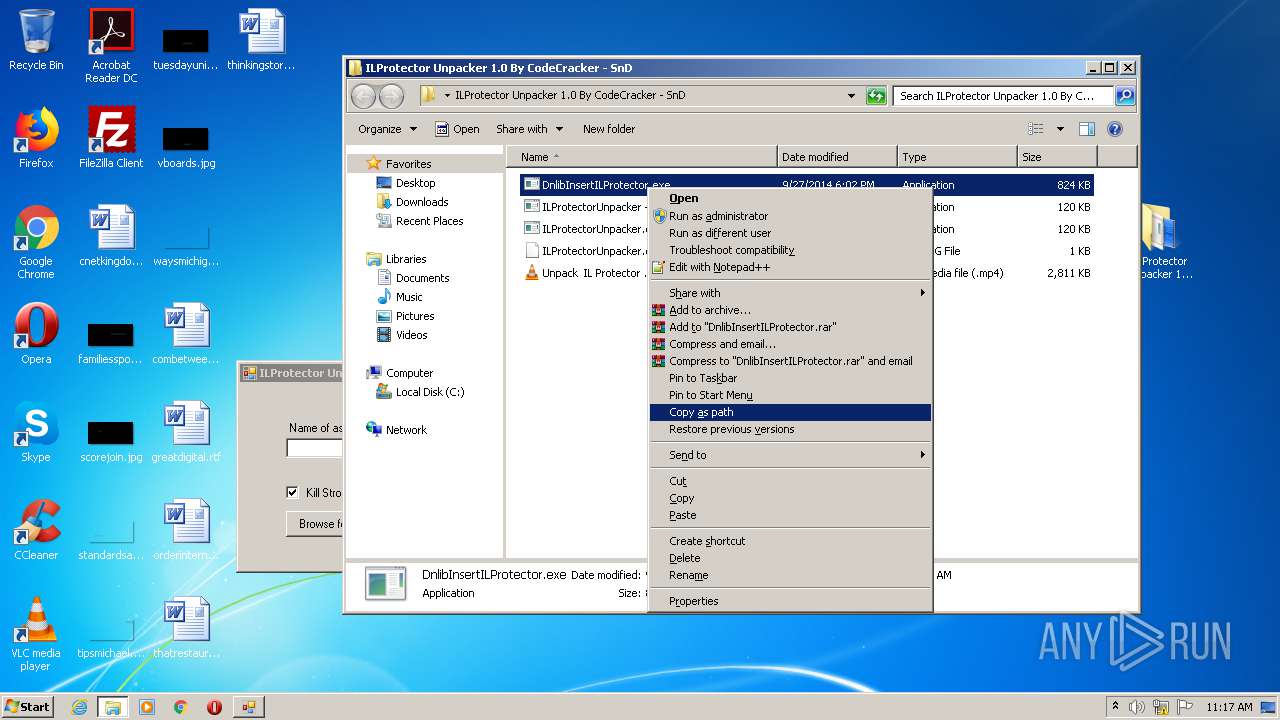This screenshot has width=1280, height=720.
Task: Click Explorer refresh button next to address
Action: point(876,96)
